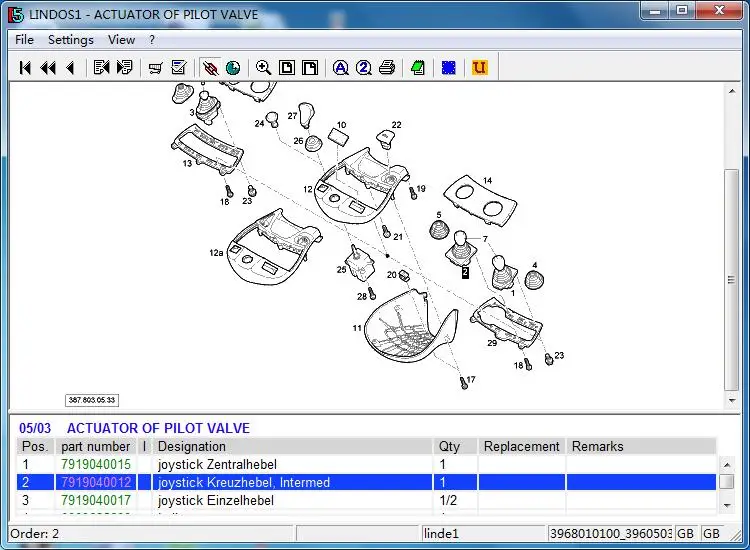Click callout 11 on the diagram
Image resolution: width=750 pixels, height=550 pixels.
[x=357, y=328]
